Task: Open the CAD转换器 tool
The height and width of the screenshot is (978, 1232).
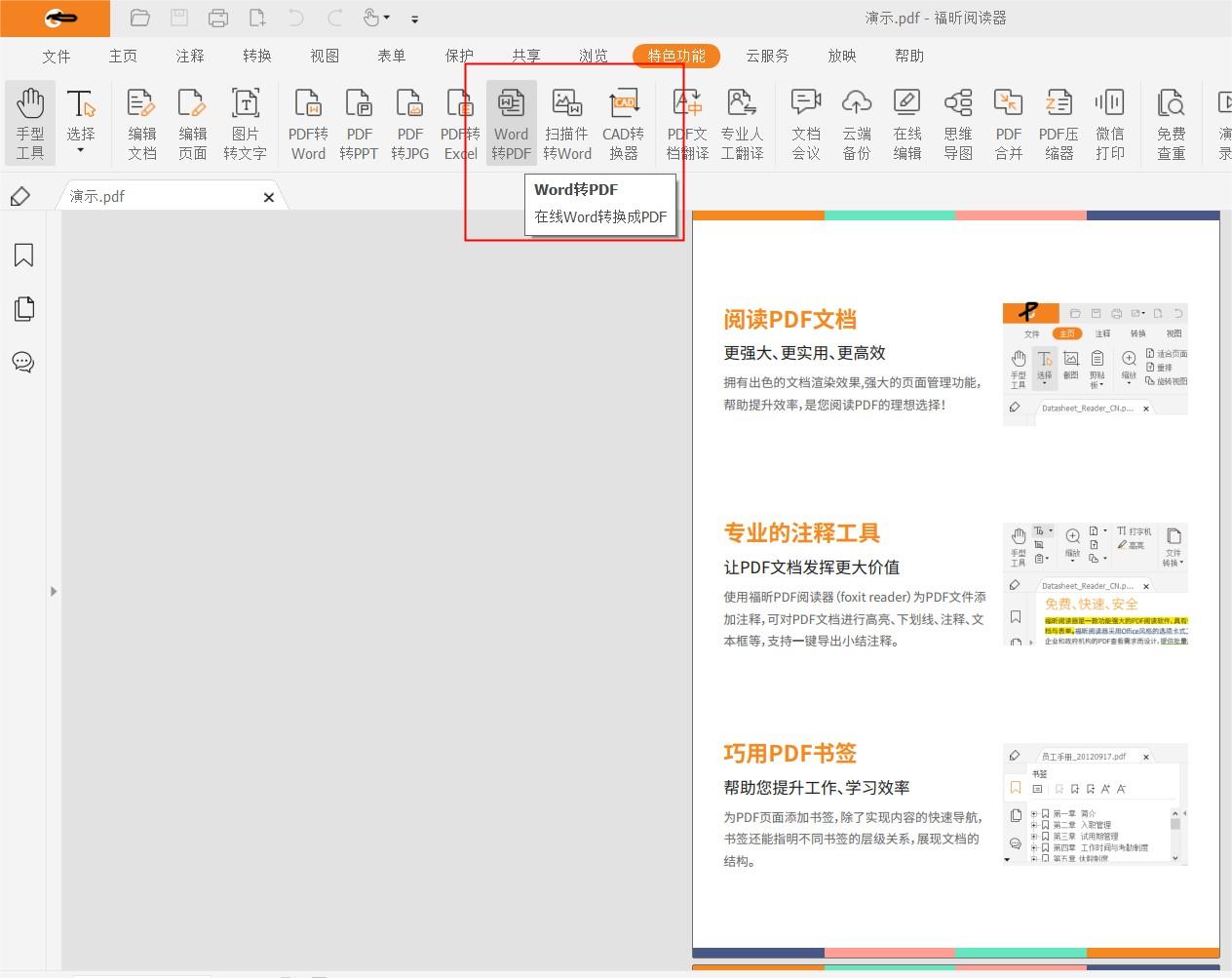Action: [624, 122]
